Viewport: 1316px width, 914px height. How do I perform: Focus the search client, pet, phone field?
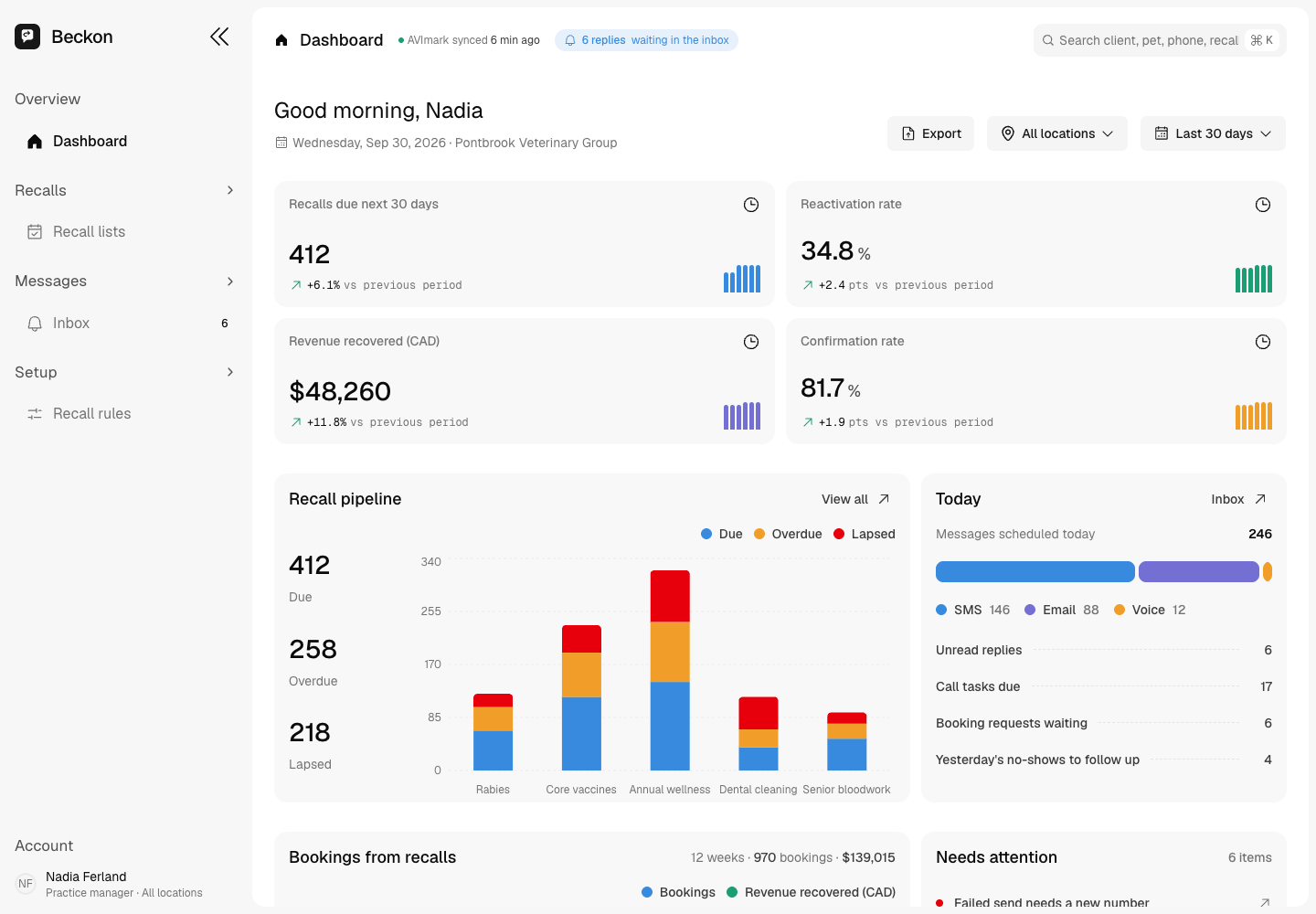click(1160, 40)
